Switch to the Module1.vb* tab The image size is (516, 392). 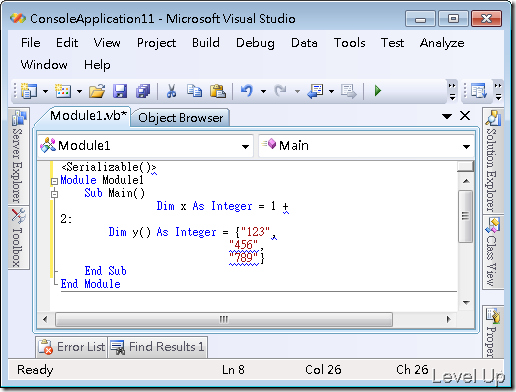[88, 116]
